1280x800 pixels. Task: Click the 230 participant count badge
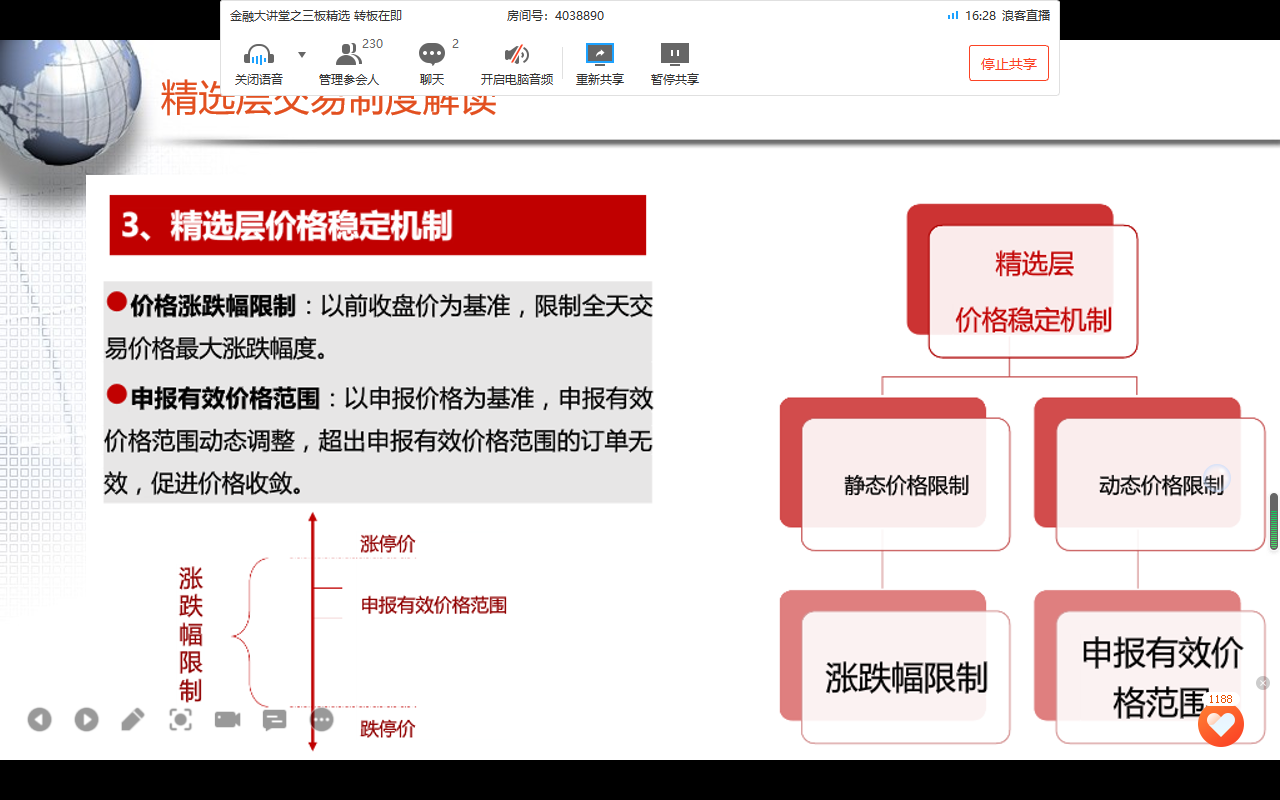point(371,44)
